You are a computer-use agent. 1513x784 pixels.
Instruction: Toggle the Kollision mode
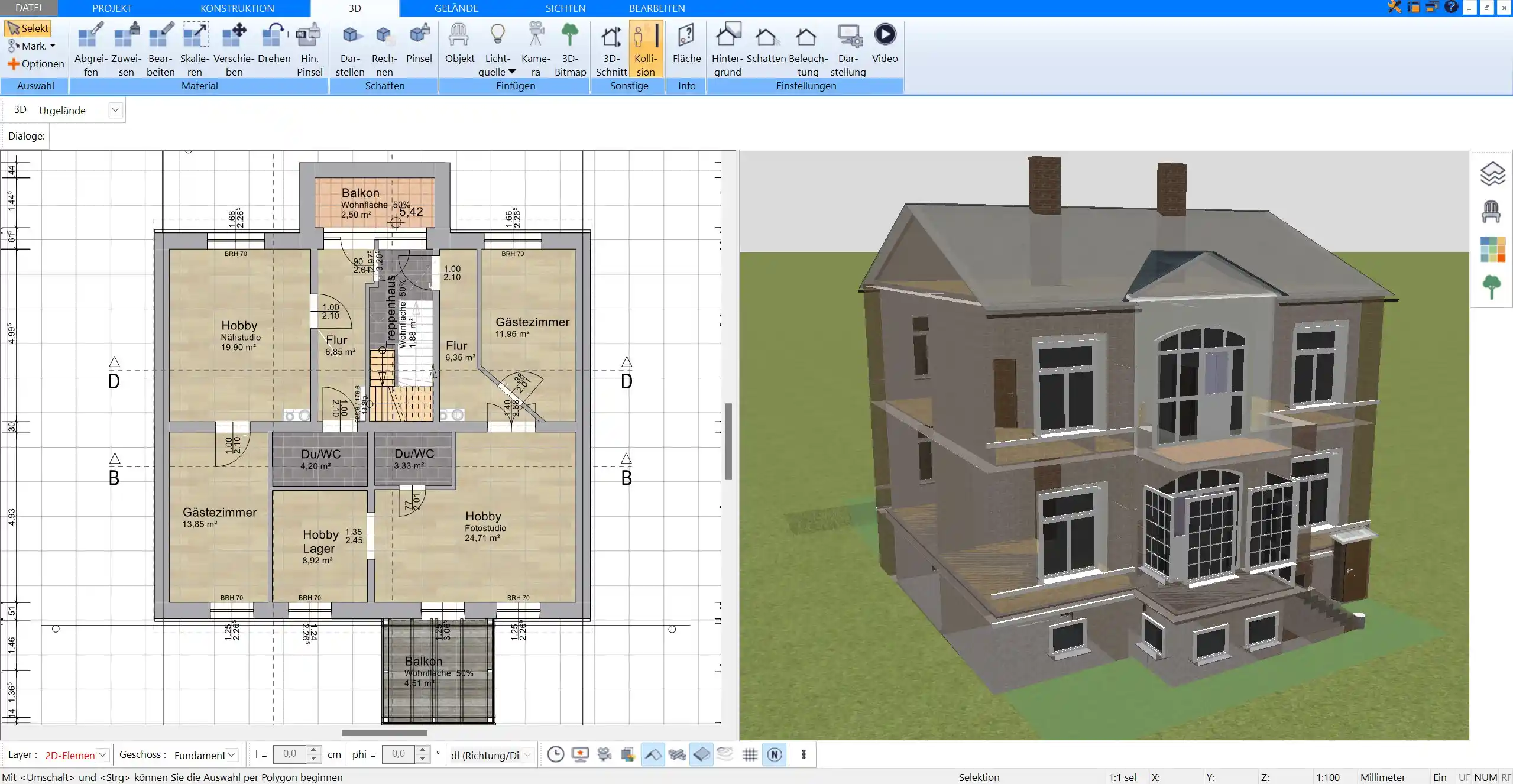646,49
